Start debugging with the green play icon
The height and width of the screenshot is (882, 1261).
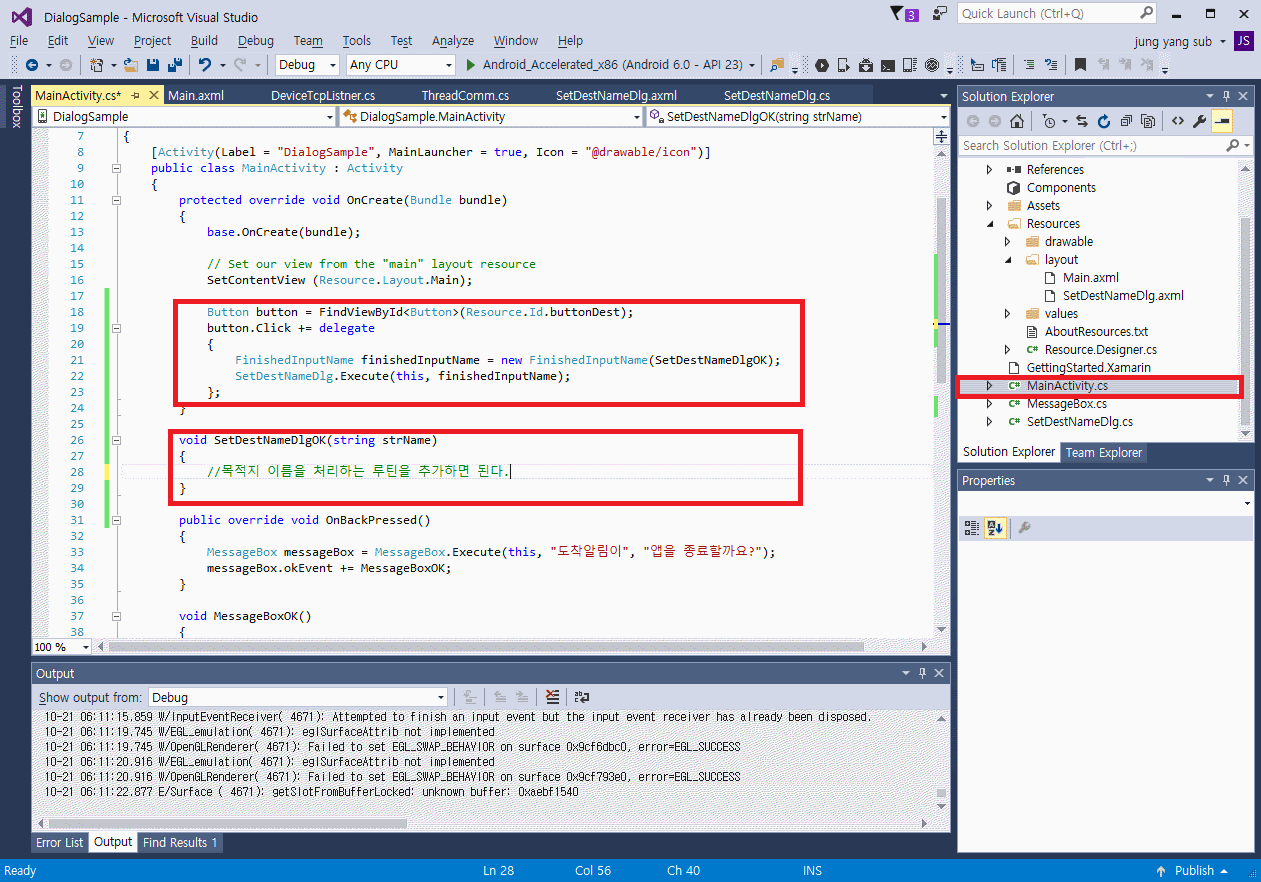pyautogui.click(x=472, y=65)
